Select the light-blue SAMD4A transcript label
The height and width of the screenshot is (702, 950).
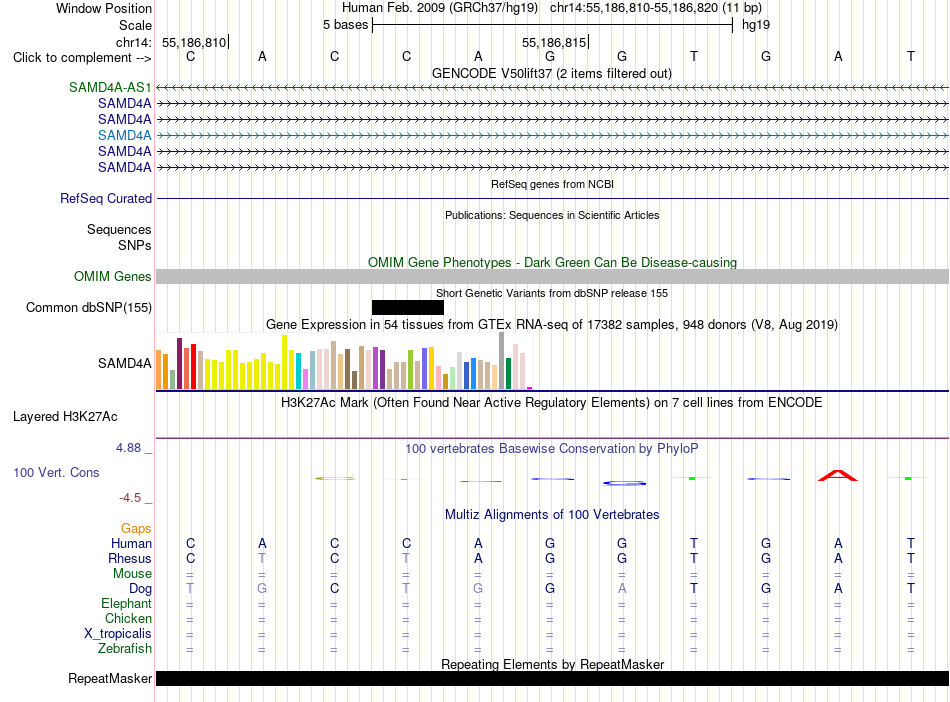[125, 135]
